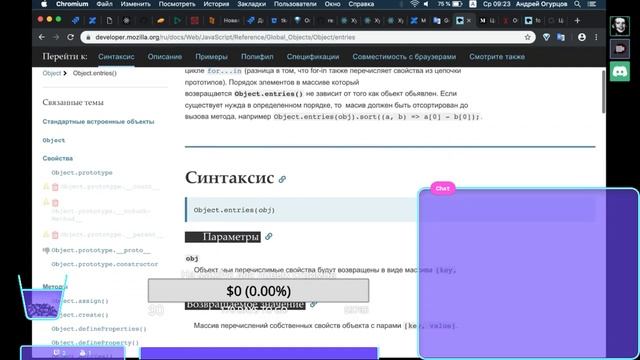
Task: Open the diamond-shaped extension icon in toolbar
Action: pyautogui.click(x=547, y=37)
